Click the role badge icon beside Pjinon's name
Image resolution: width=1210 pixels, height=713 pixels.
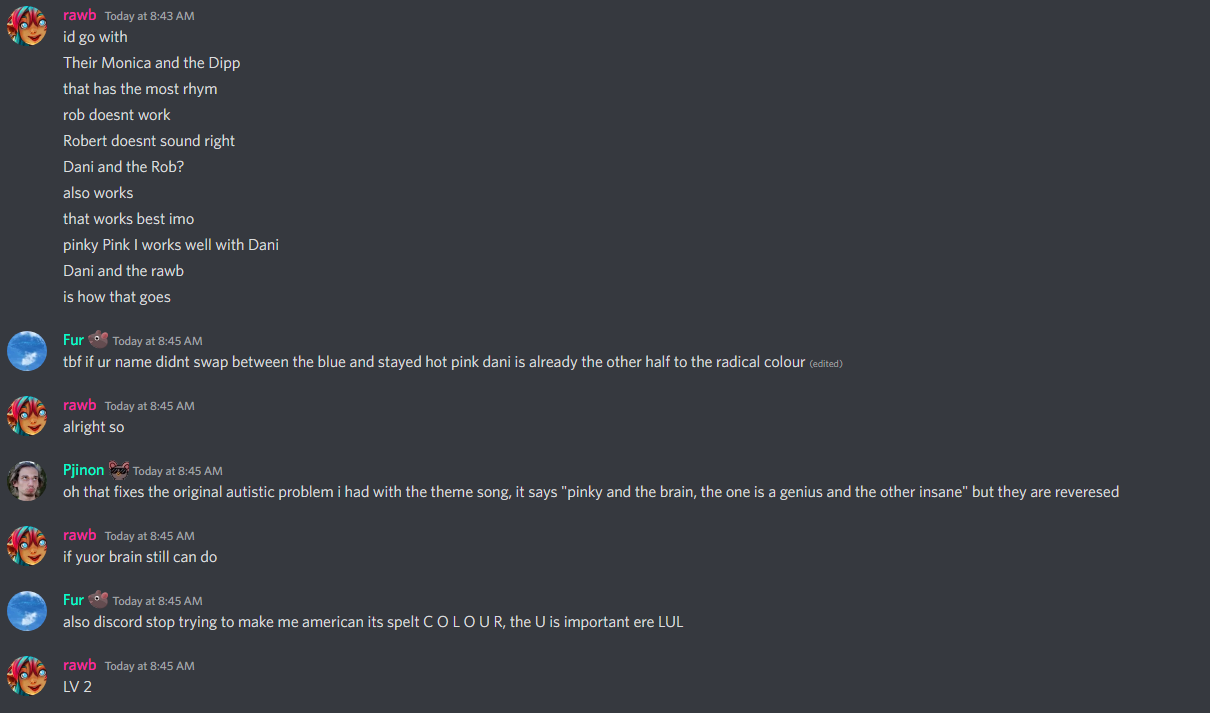tap(119, 469)
